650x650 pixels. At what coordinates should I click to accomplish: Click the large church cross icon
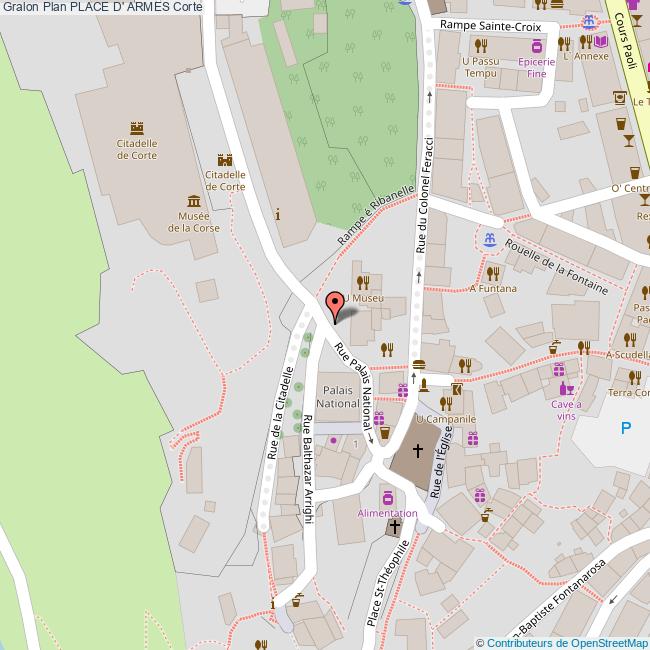[416, 452]
